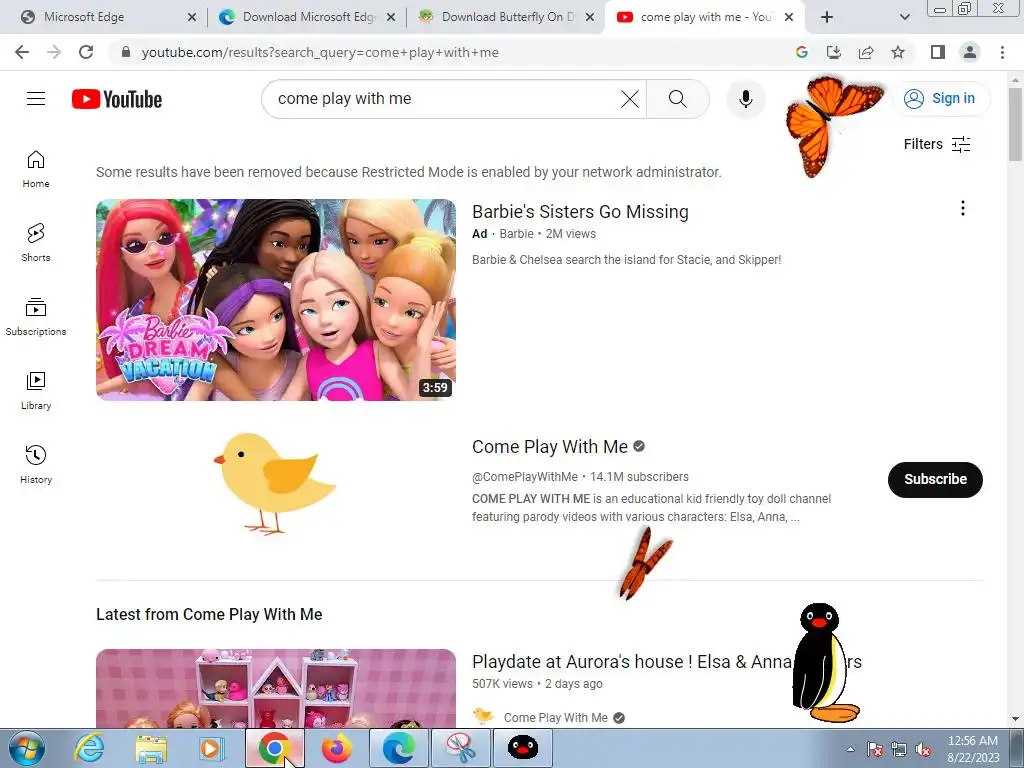Open Windows Explorer from taskbar
This screenshot has width=1024, height=768.
151,748
